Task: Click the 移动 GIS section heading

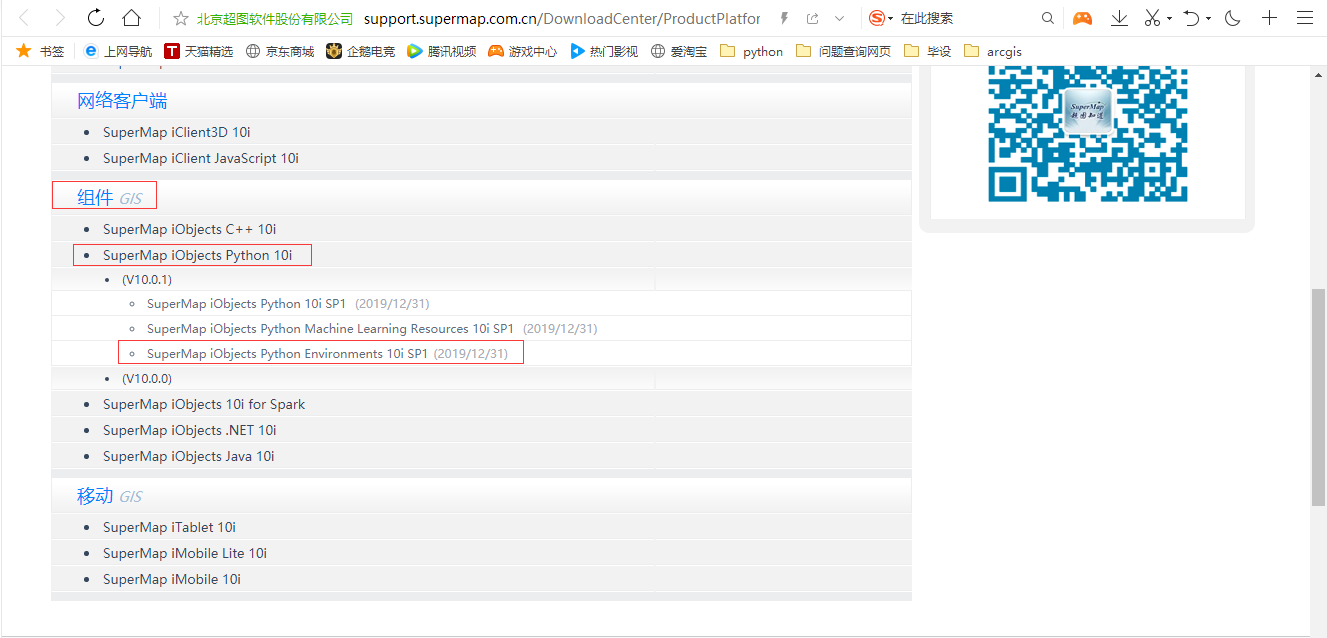Action: pyautogui.click(x=109, y=496)
